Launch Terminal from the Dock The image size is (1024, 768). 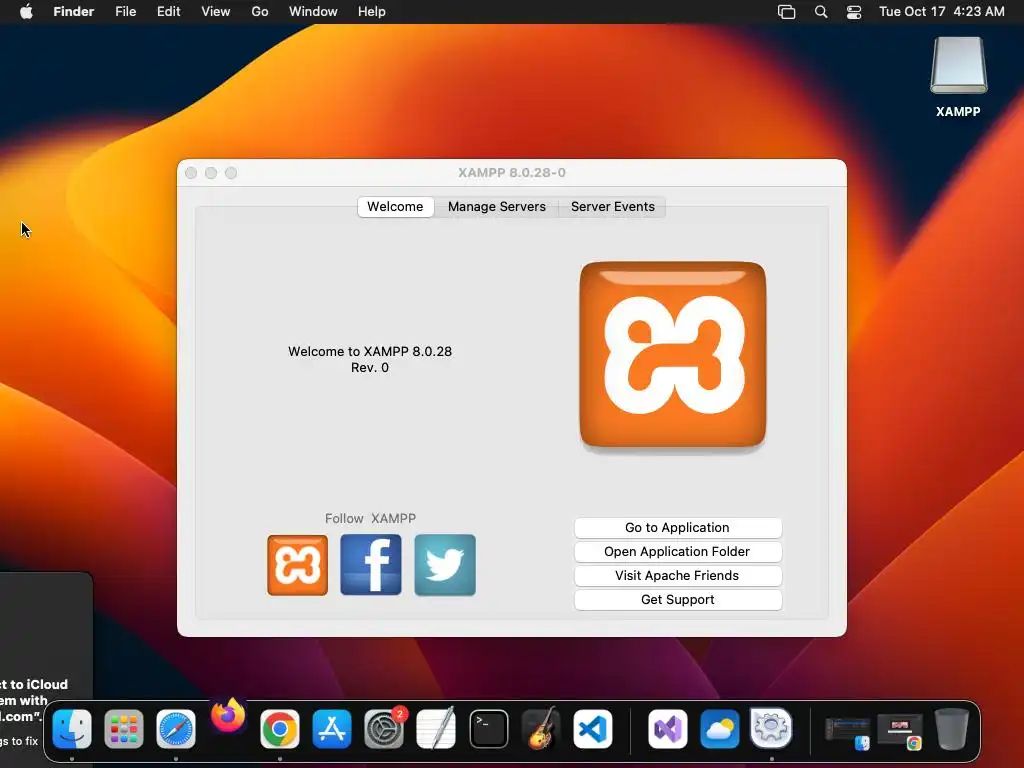point(488,729)
